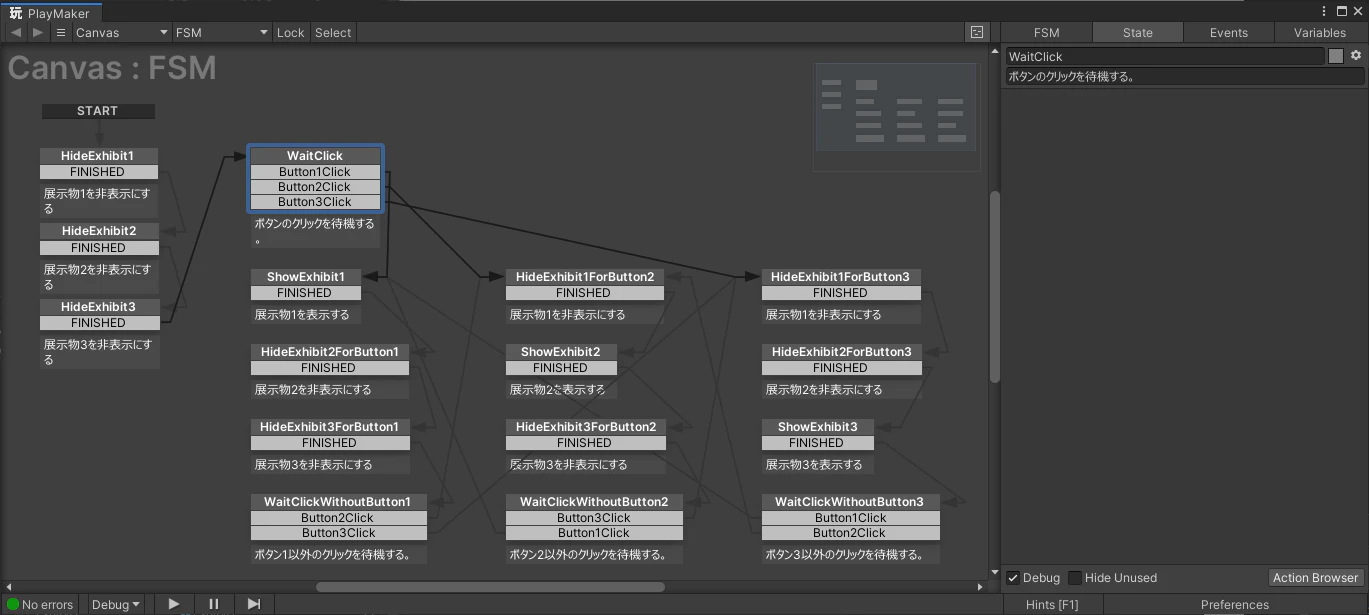Open the PlayMaker window kebab options menu
This screenshot has width=1369, height=615.
(1325, 12)
